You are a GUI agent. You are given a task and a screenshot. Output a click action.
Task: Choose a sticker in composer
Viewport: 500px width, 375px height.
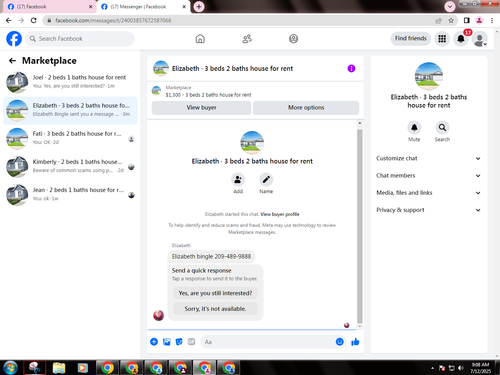[179, 342]
